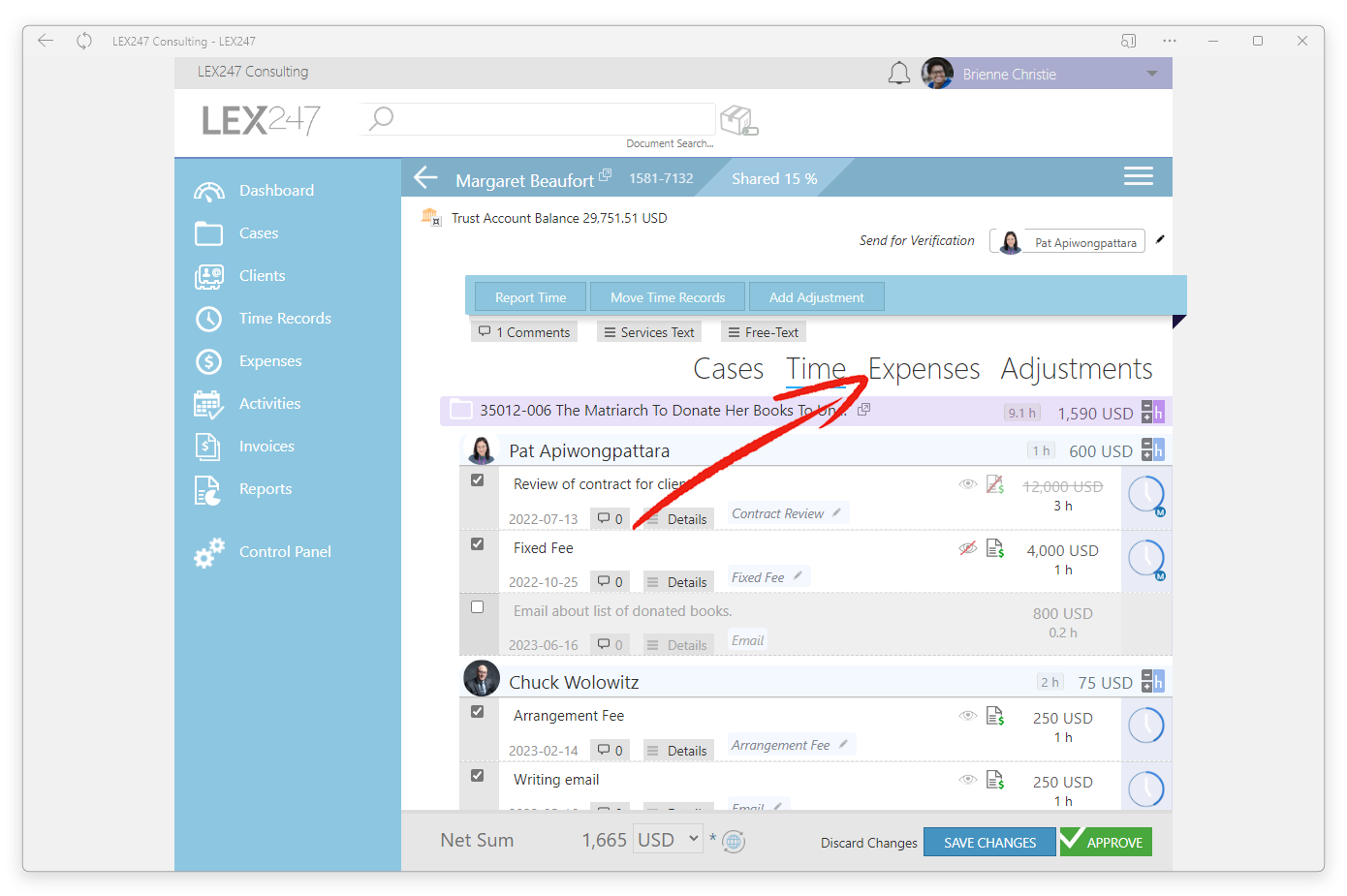Open Invoices in the sidebar

click(266, 447)
